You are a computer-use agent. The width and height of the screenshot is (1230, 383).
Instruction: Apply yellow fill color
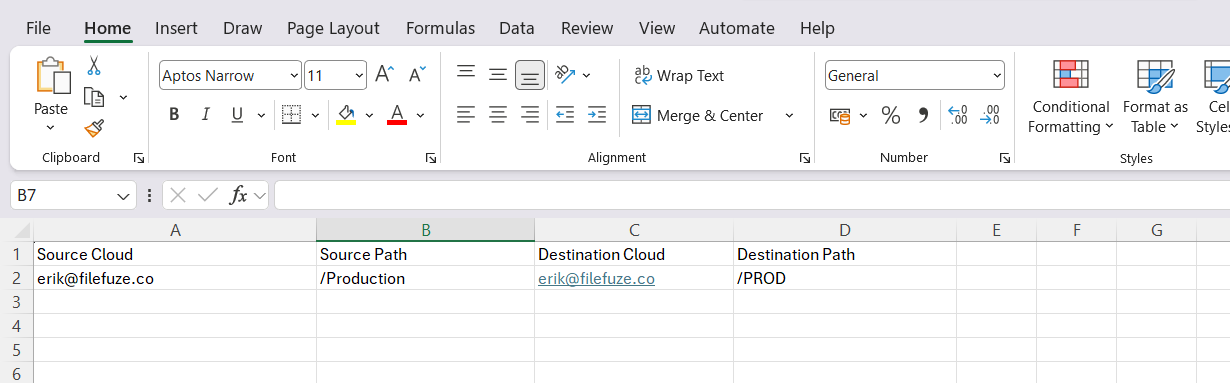point(346,115)
